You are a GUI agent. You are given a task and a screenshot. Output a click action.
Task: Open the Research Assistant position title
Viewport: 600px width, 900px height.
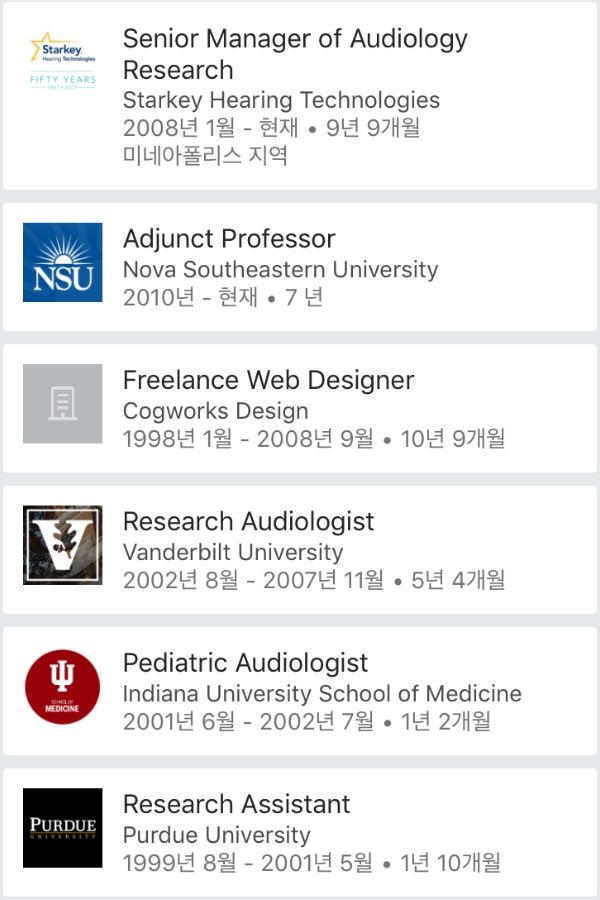coord(237,804)
